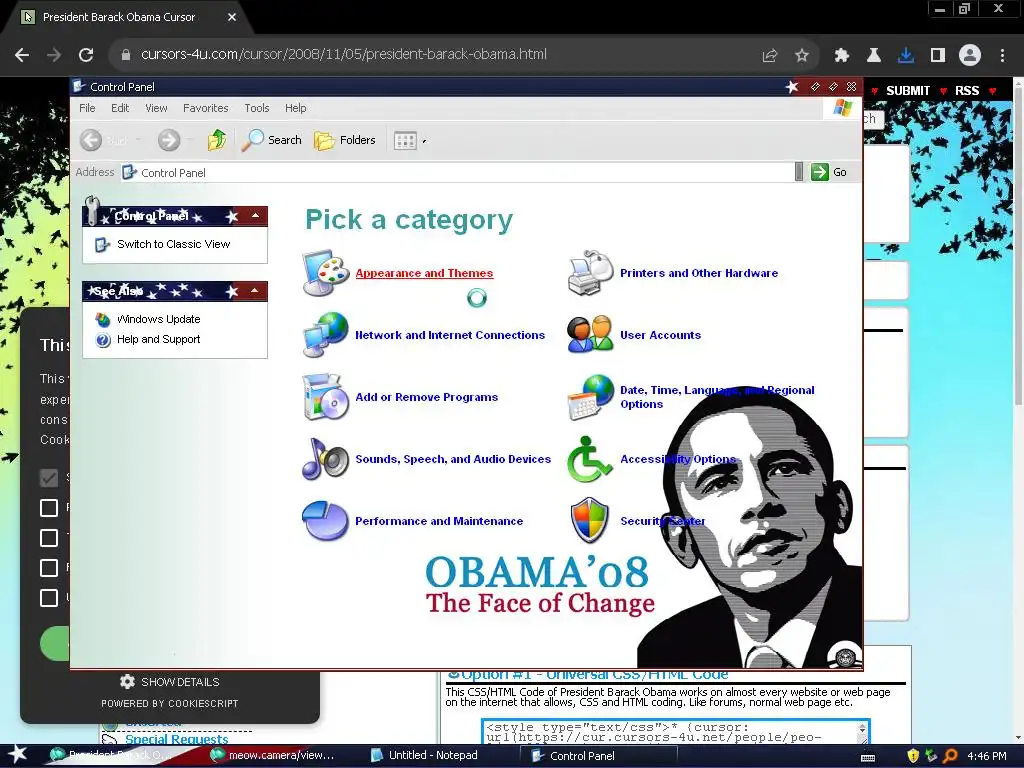The height and width of the screenshot is (768, 1024).
Task: Tick the first unchecked cookie checkbox
Action: pos(49,508)
